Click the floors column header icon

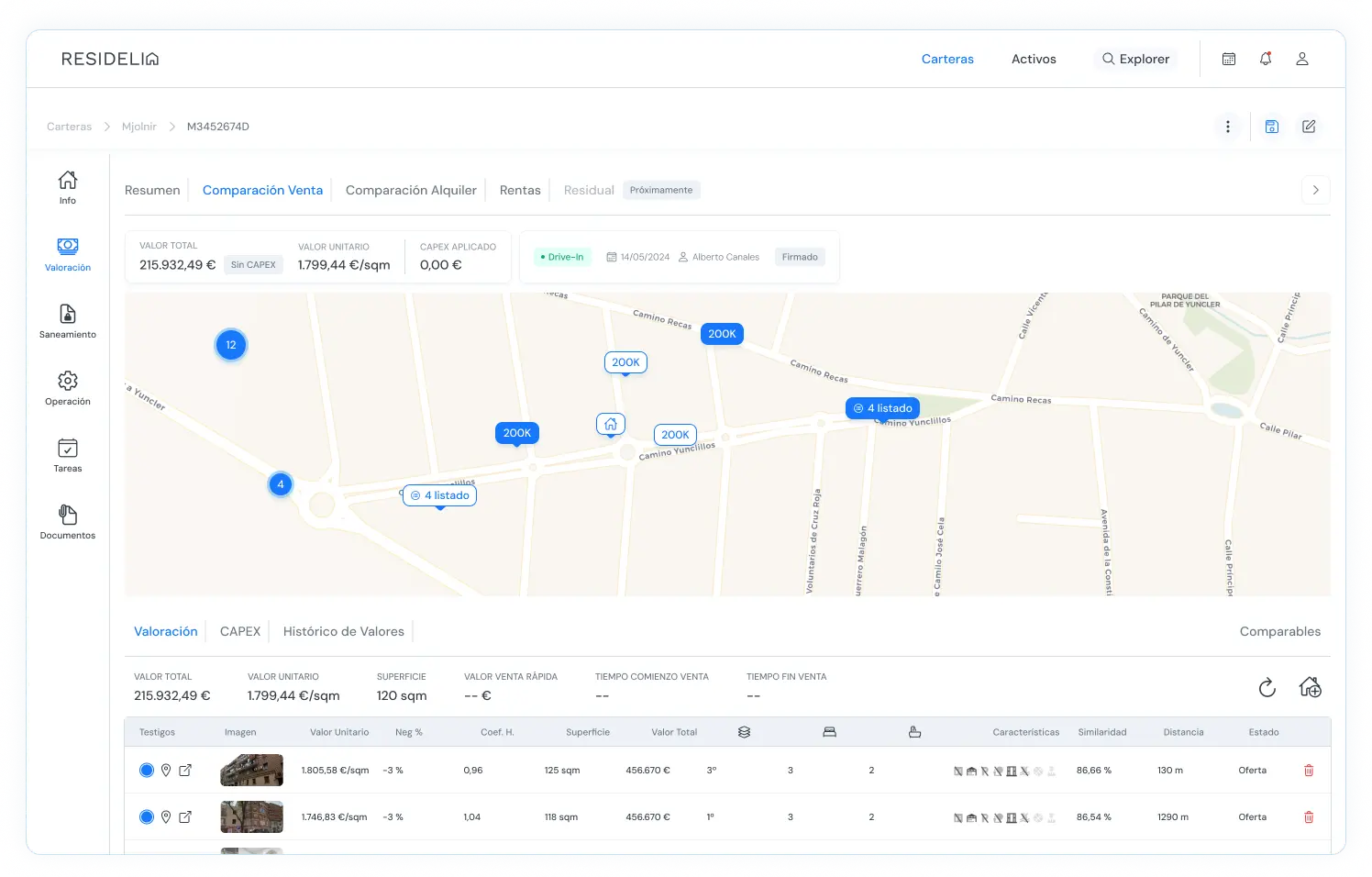tap(744, 732)
